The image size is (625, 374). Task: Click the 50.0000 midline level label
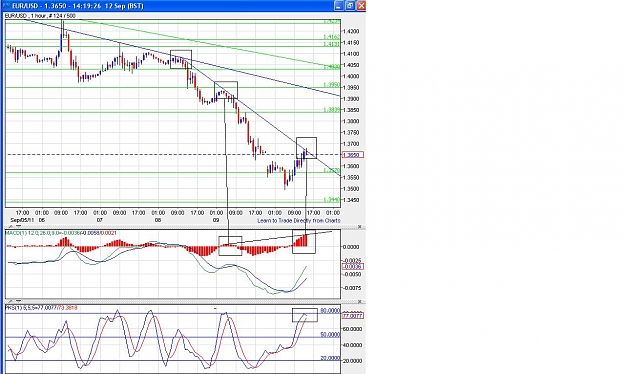(330, 334)
